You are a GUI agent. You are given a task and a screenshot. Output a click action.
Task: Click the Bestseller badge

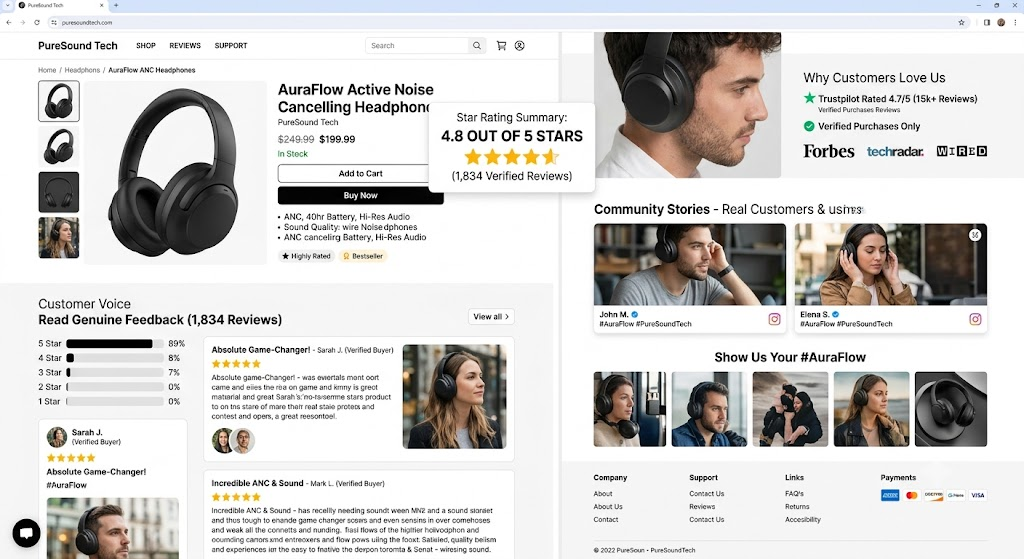pyautogui.click(x=363, y=256)
